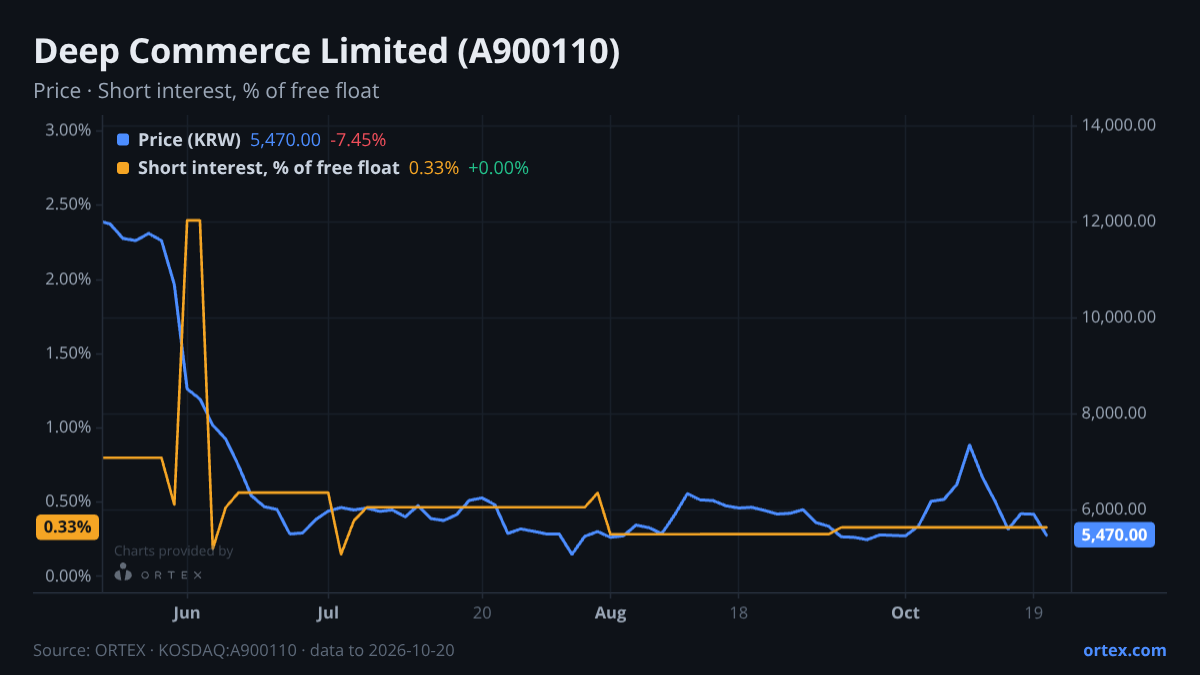Image resolution: width=1200 pixels, height=675 pixels.
Task: Click the 1.00% left axis label
Action: tap(68, 427)
